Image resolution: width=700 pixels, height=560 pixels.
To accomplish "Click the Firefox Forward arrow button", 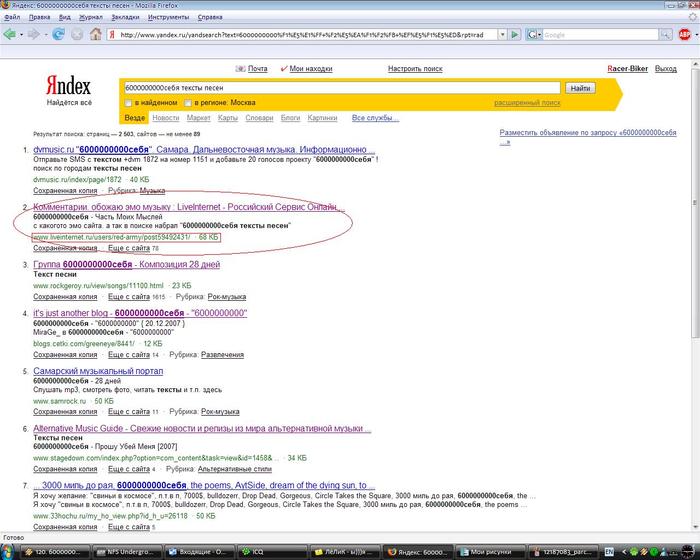I will pyautogui.click(x=33, y=34).
